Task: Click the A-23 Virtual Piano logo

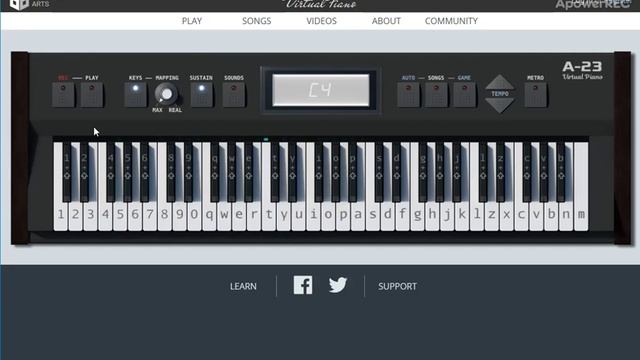Action: tap(582, 70)
